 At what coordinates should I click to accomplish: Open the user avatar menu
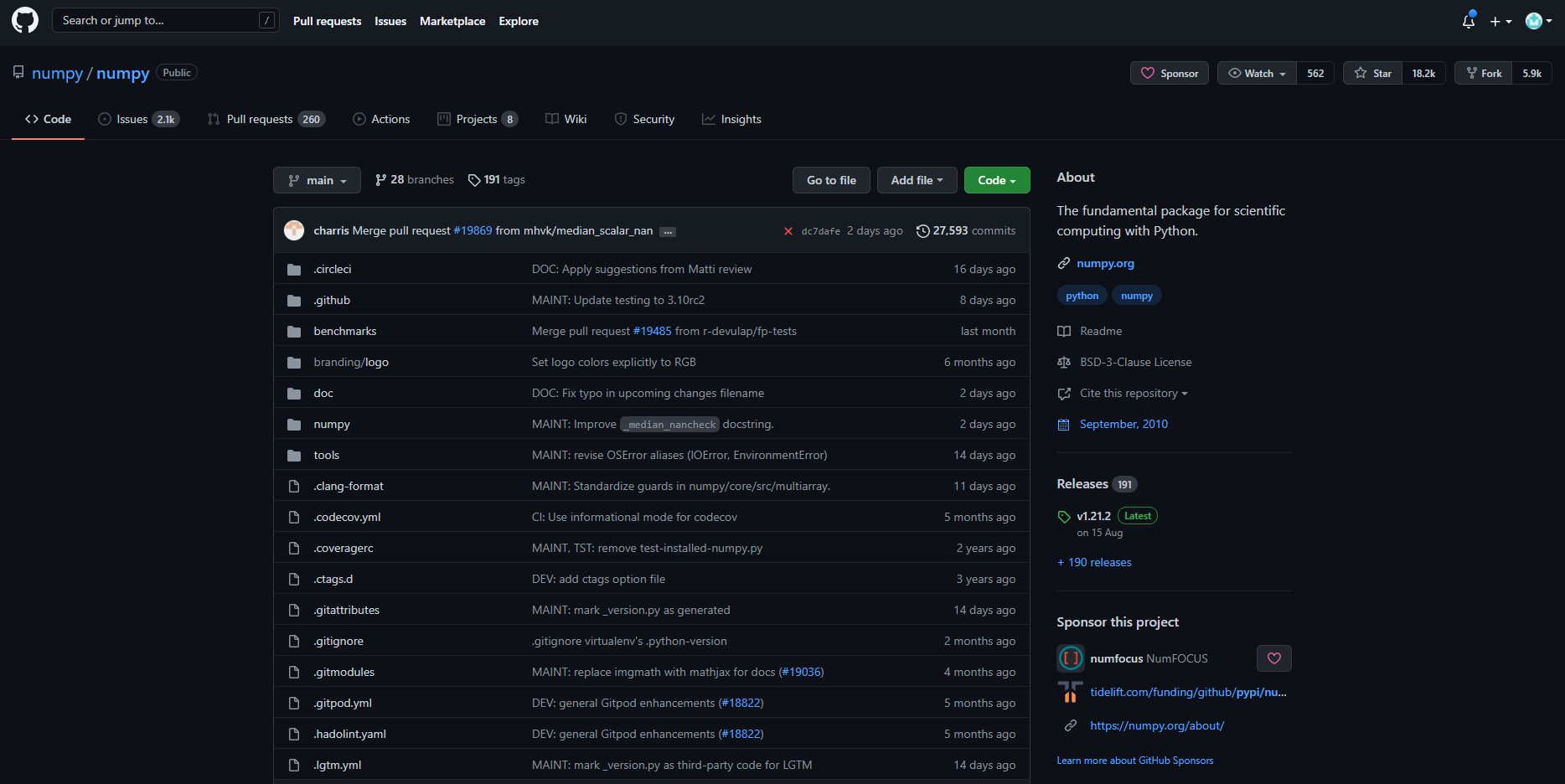(x=1538, y=21)
